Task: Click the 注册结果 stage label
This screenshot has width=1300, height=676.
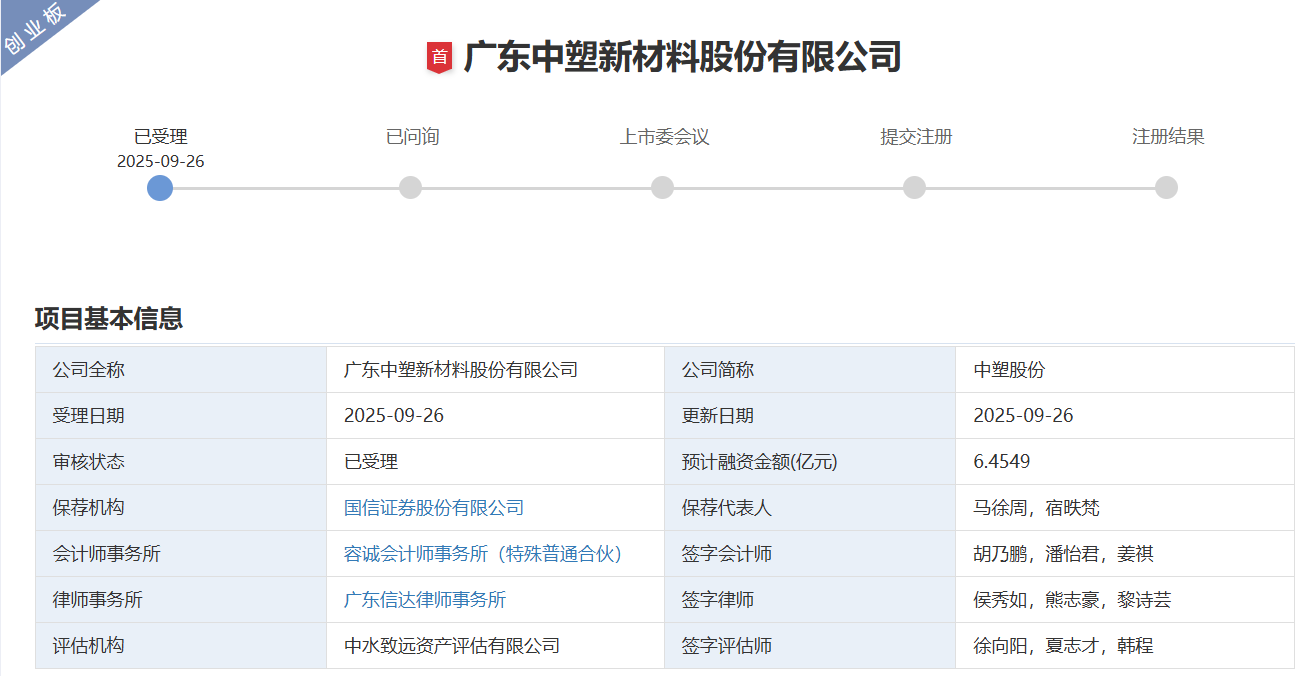Action: click(1168, 137)
